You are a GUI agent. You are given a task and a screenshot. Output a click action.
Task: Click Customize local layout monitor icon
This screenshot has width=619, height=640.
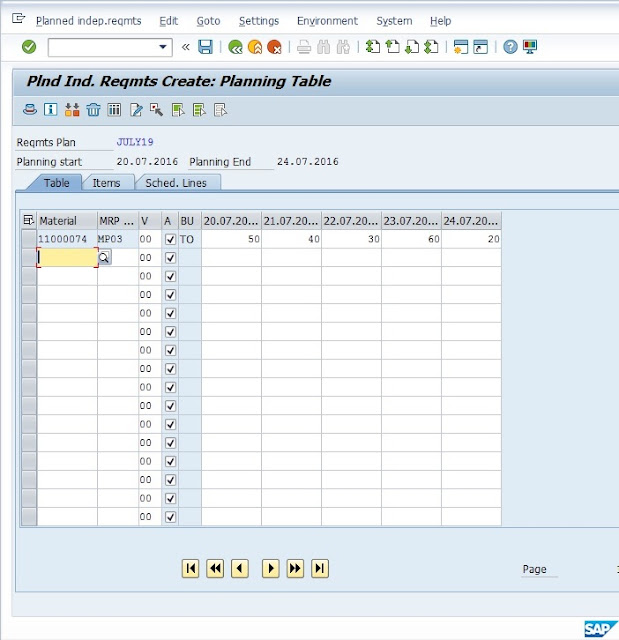click(x=530, y=47)
